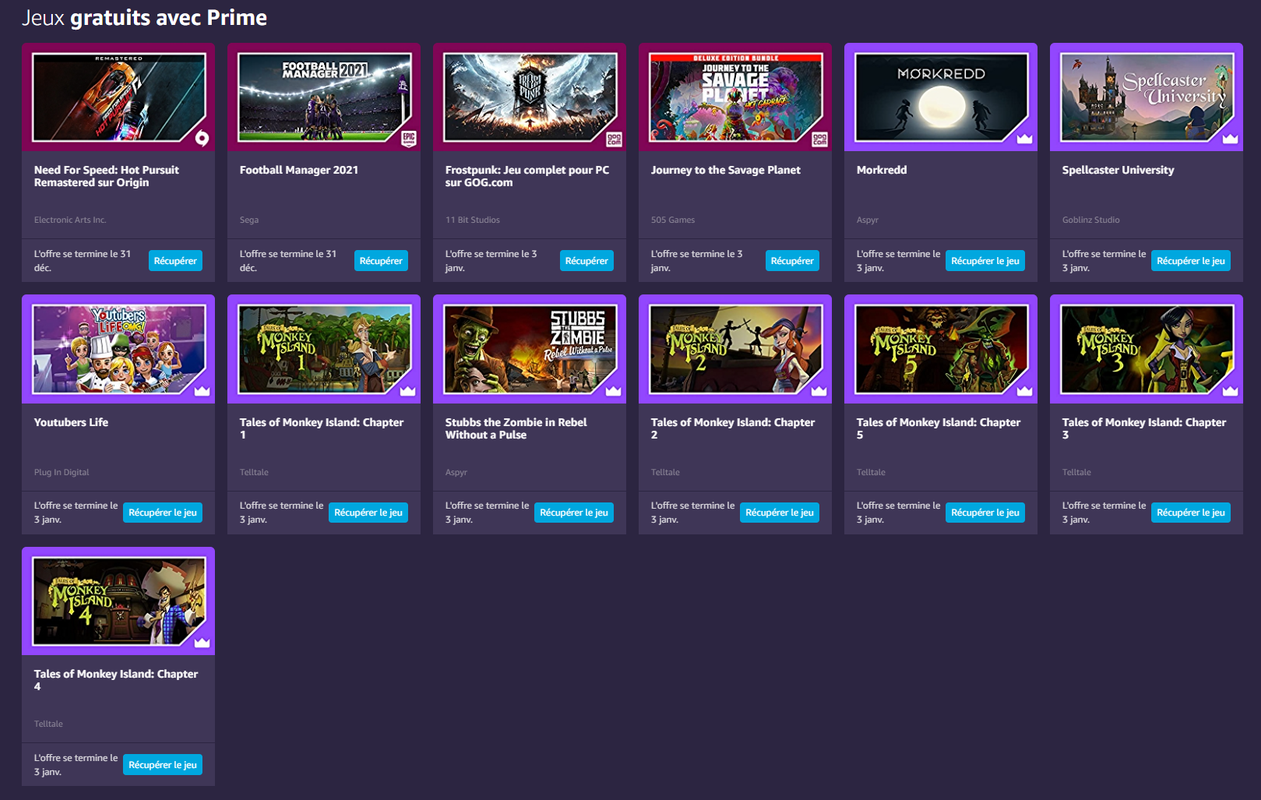This screenshot has width=1261, height=800.
Task: Open Monkey Island Chapter 4 artwork
Action: 118,602
